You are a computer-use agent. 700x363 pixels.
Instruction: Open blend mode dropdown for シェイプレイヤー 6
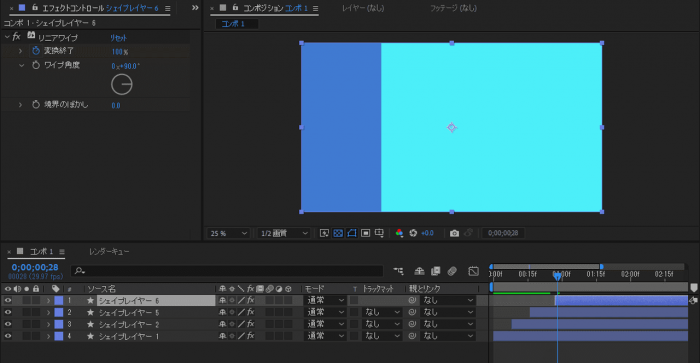coord(325,300)
